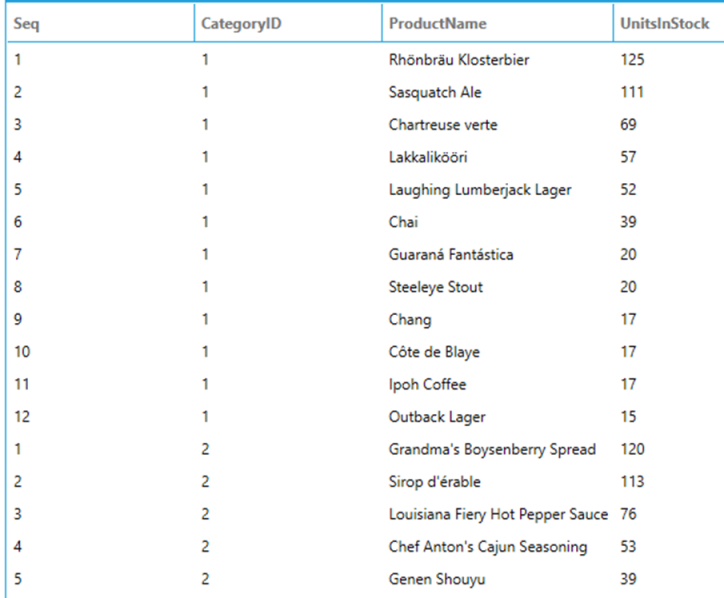This screenshot has height=598, width=724.
Task: Click Seq value 5 in Laughing Lumberjack Lager row
Action: [x=18, y=190]
